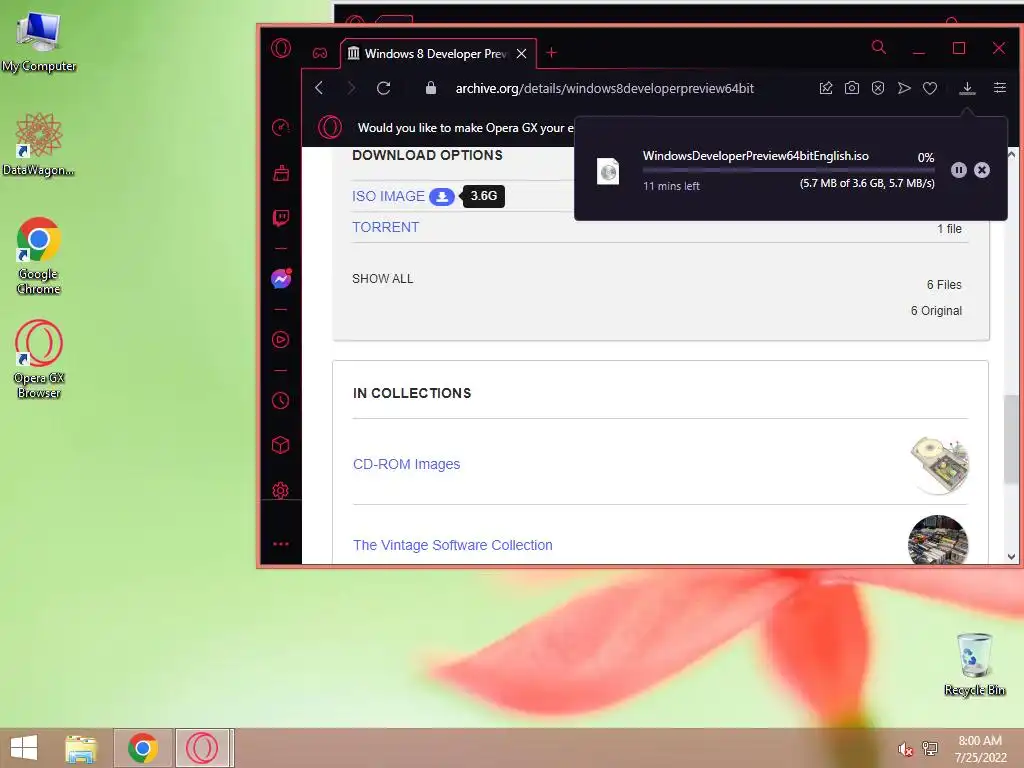Viewport: 1024px width, 768px height.
Task: Open GX Control speedometer icon in sidebar
Action: [281, 127]
